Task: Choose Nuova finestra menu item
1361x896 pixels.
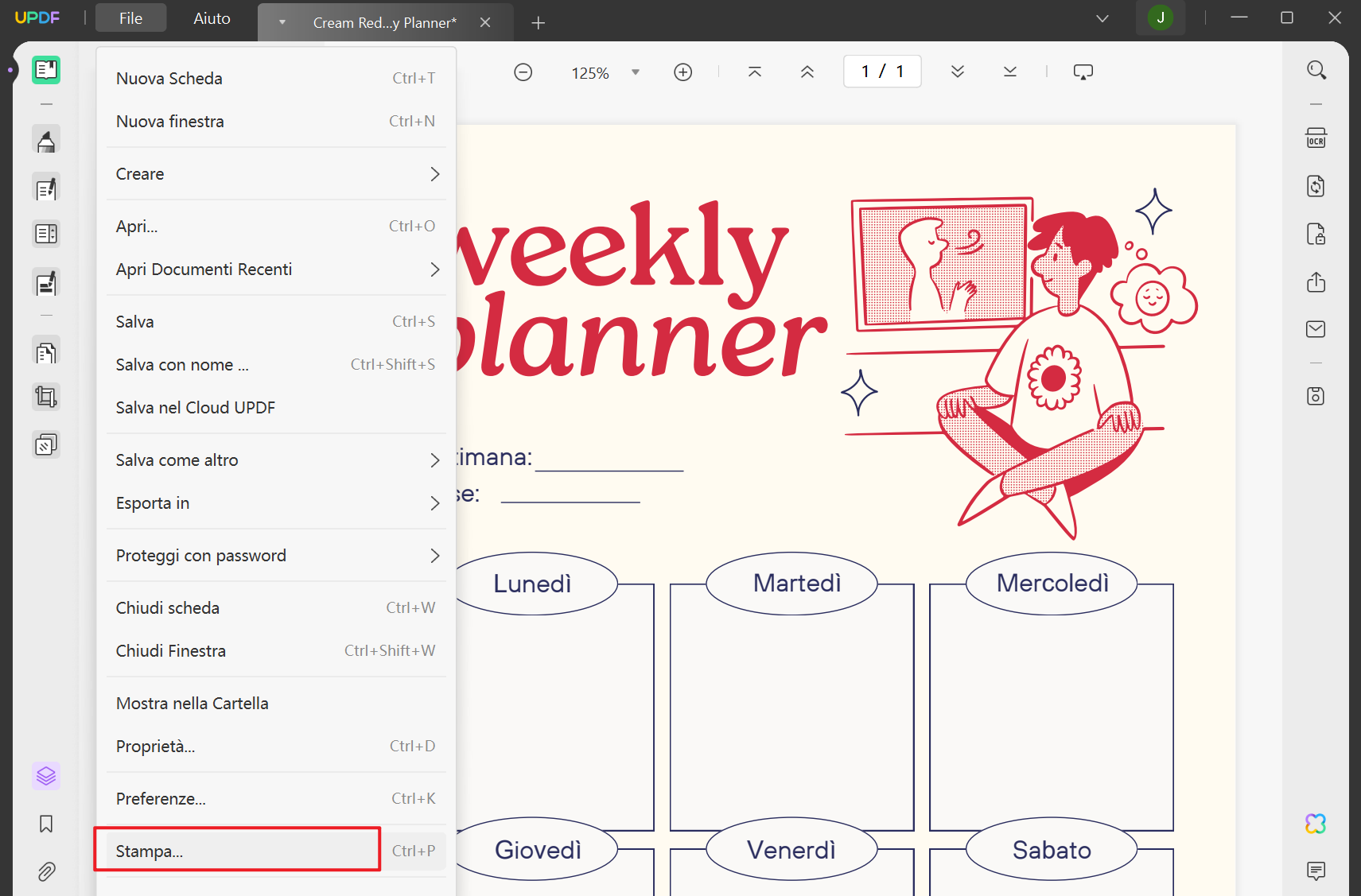Action: click(x=276, y=122)
